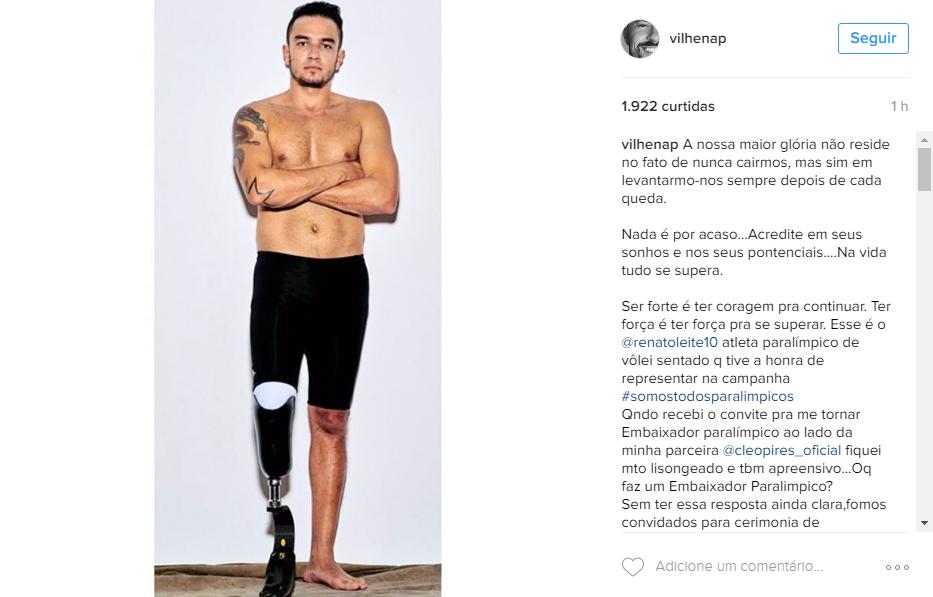Click the prosthetic leg in the photo
The width and height of the screenshot is (933, 597).
(275, 488)
